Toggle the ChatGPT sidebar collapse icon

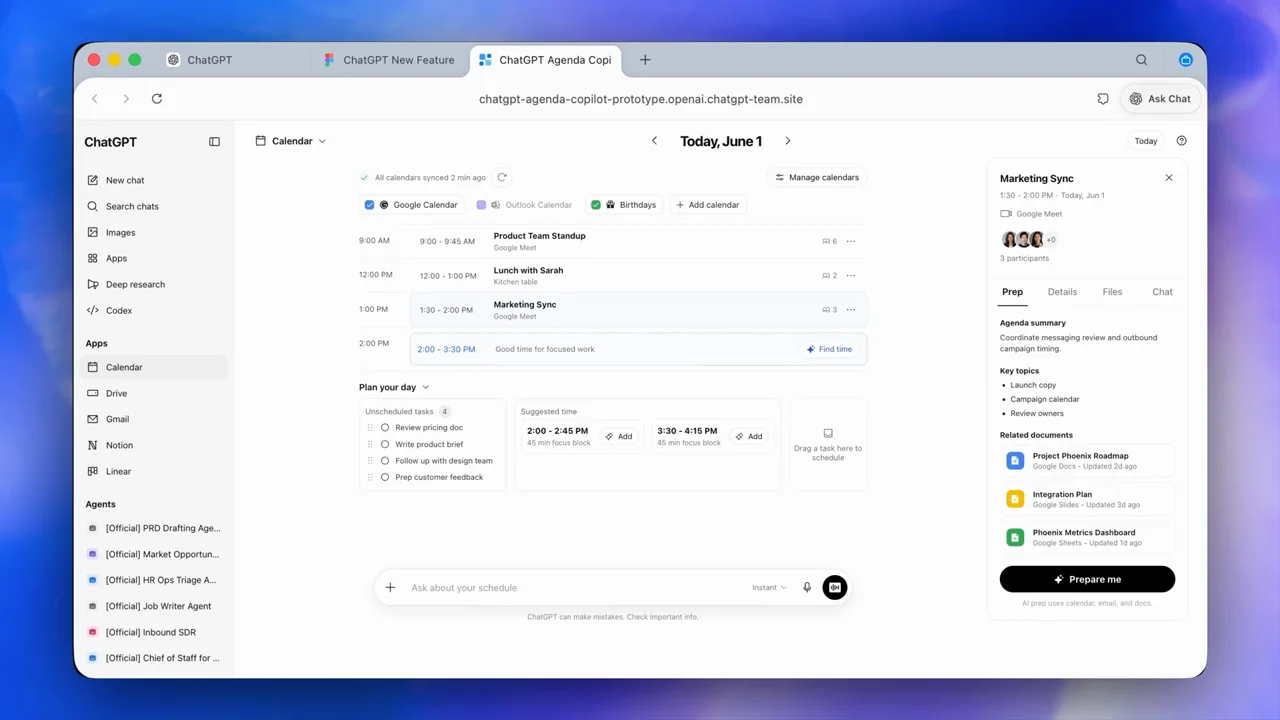pos(214,142)
